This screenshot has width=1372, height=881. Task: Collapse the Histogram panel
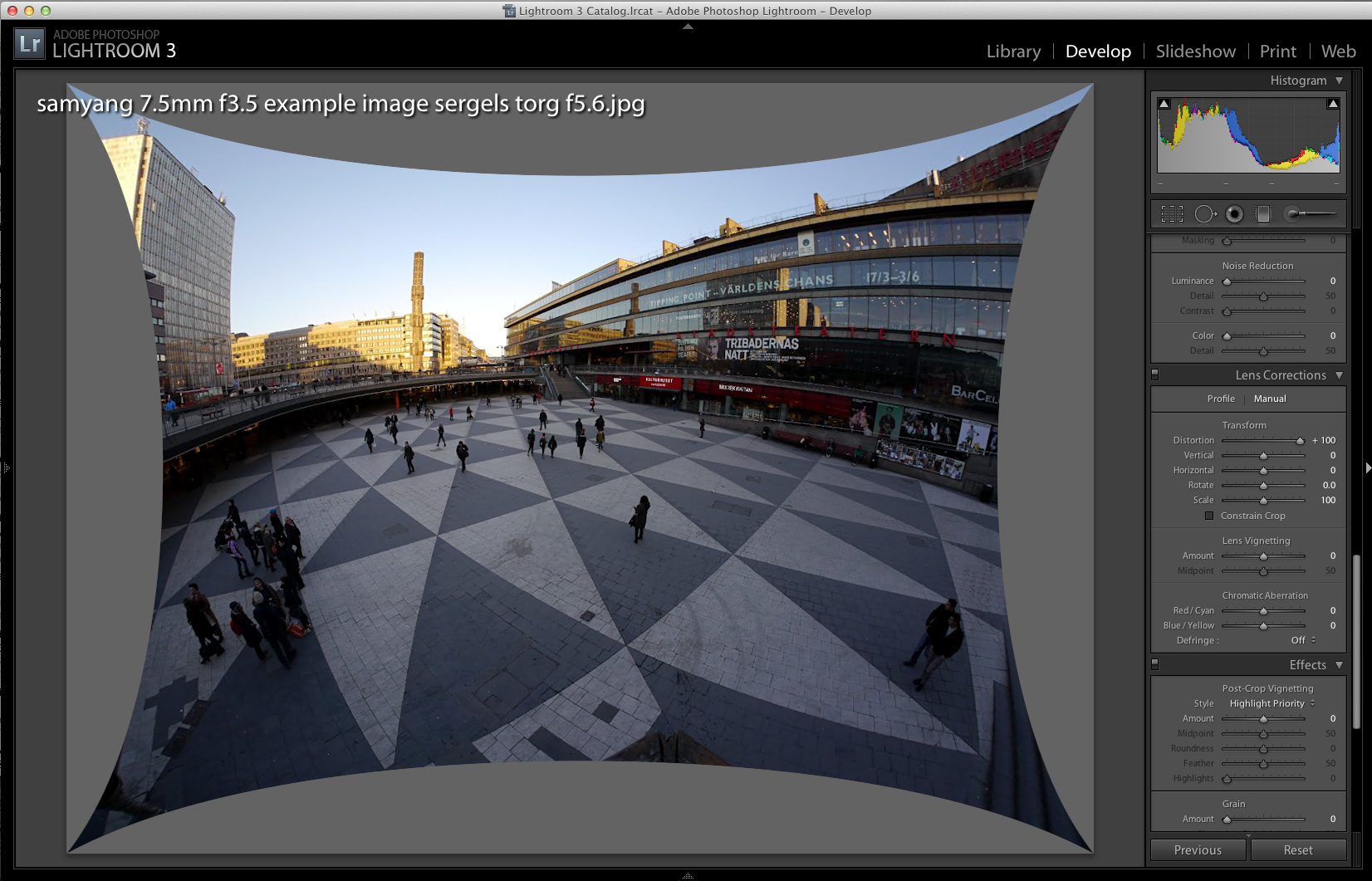[x=1339, y=81]
